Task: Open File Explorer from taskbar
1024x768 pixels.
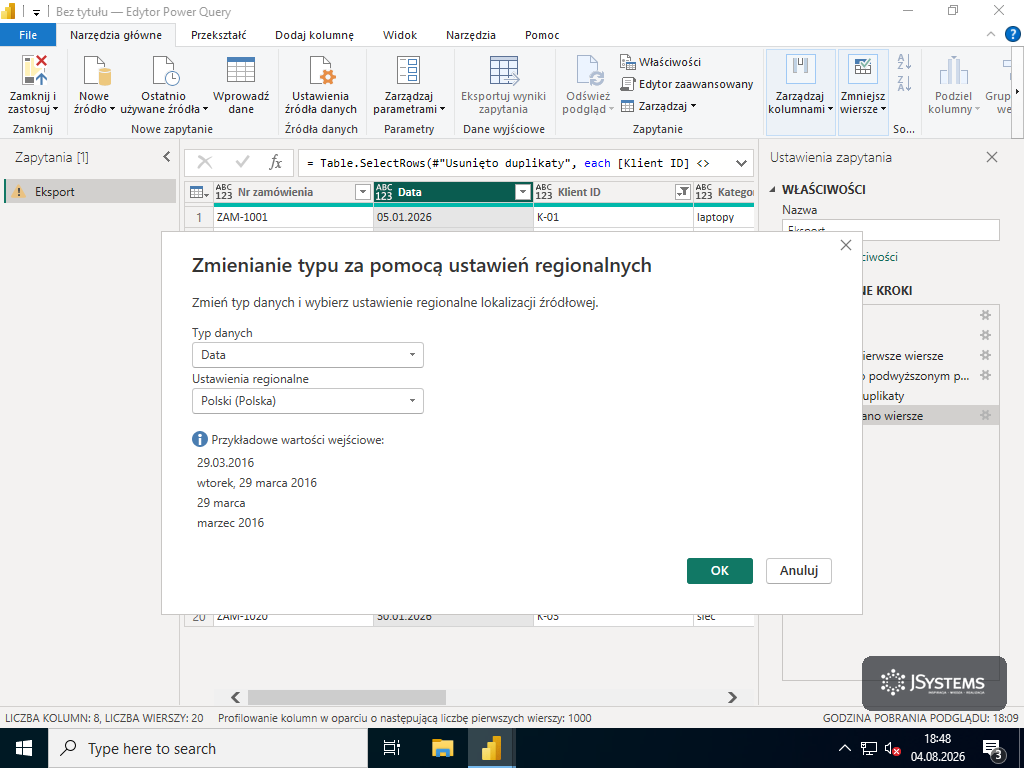Action: [442, 748]
